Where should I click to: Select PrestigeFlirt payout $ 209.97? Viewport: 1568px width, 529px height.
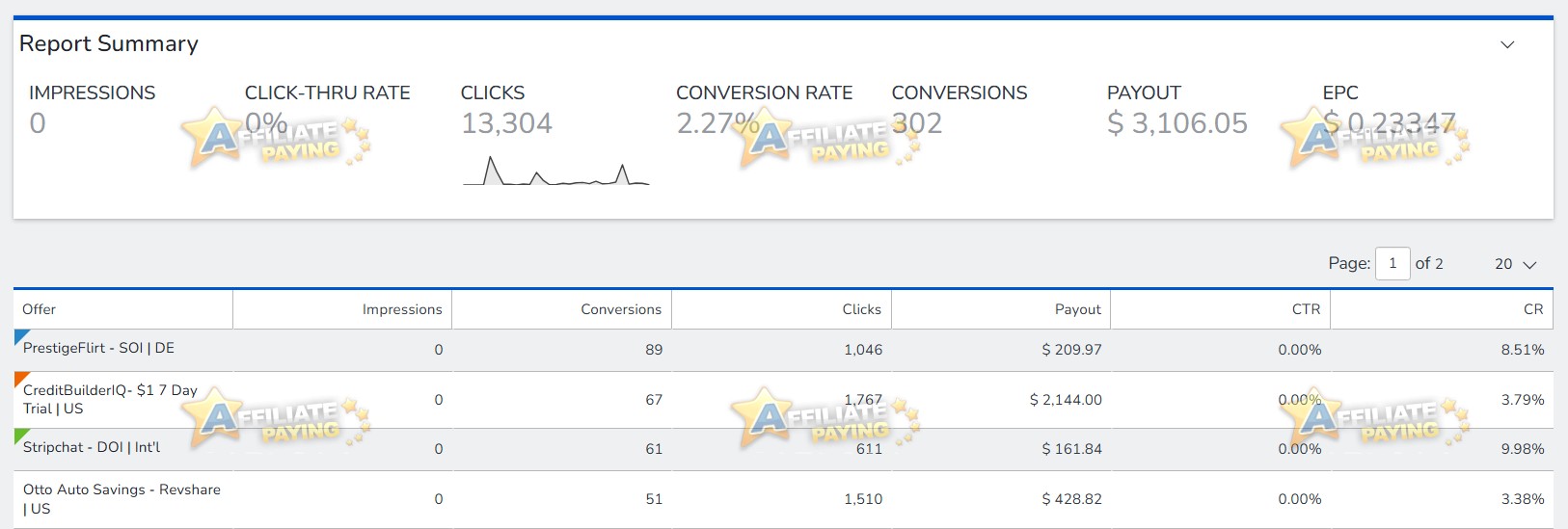coord(1071,350)
